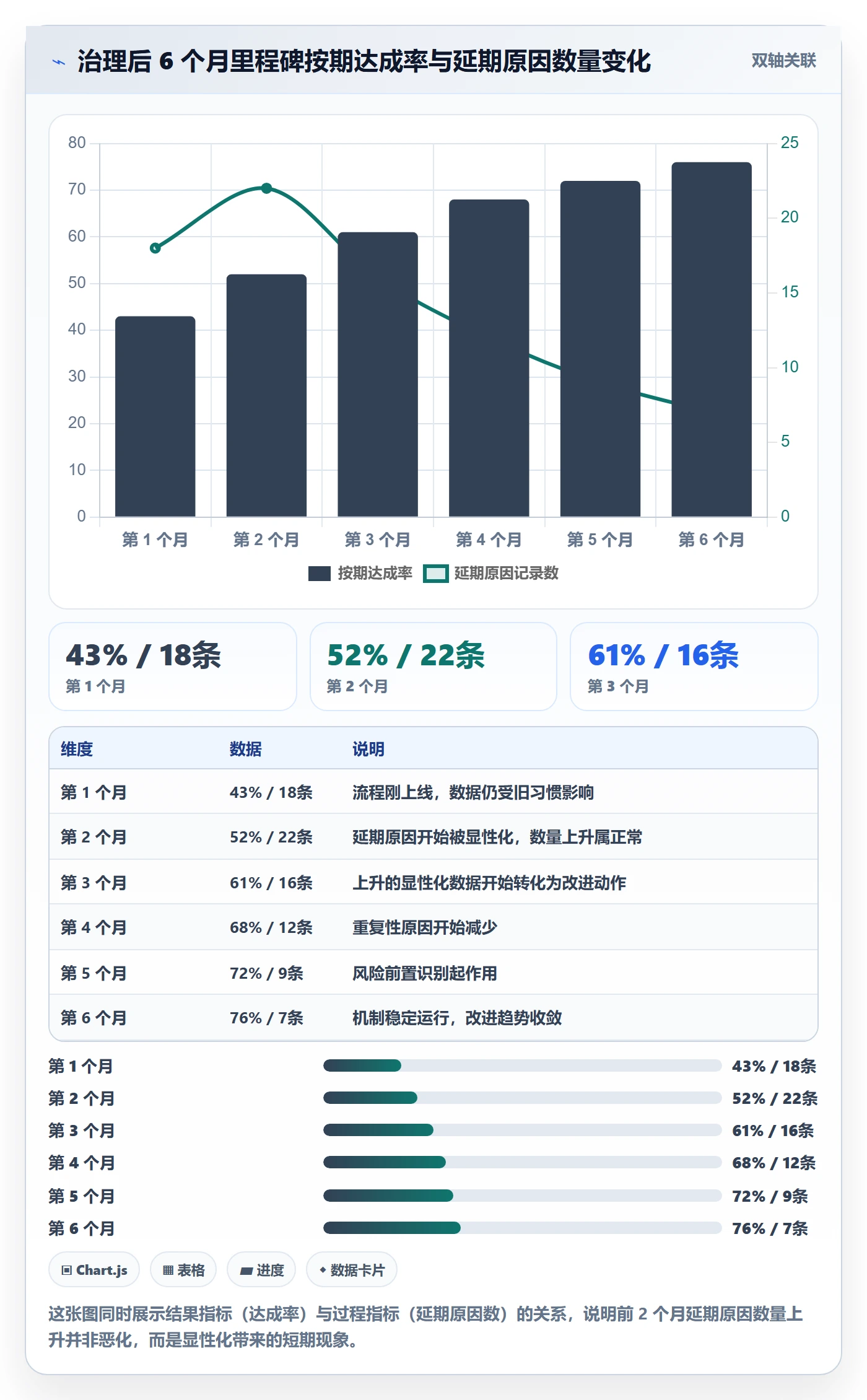Click progress value label 76% / 7条
The image size is (867, 1400).
[770, 1228]
